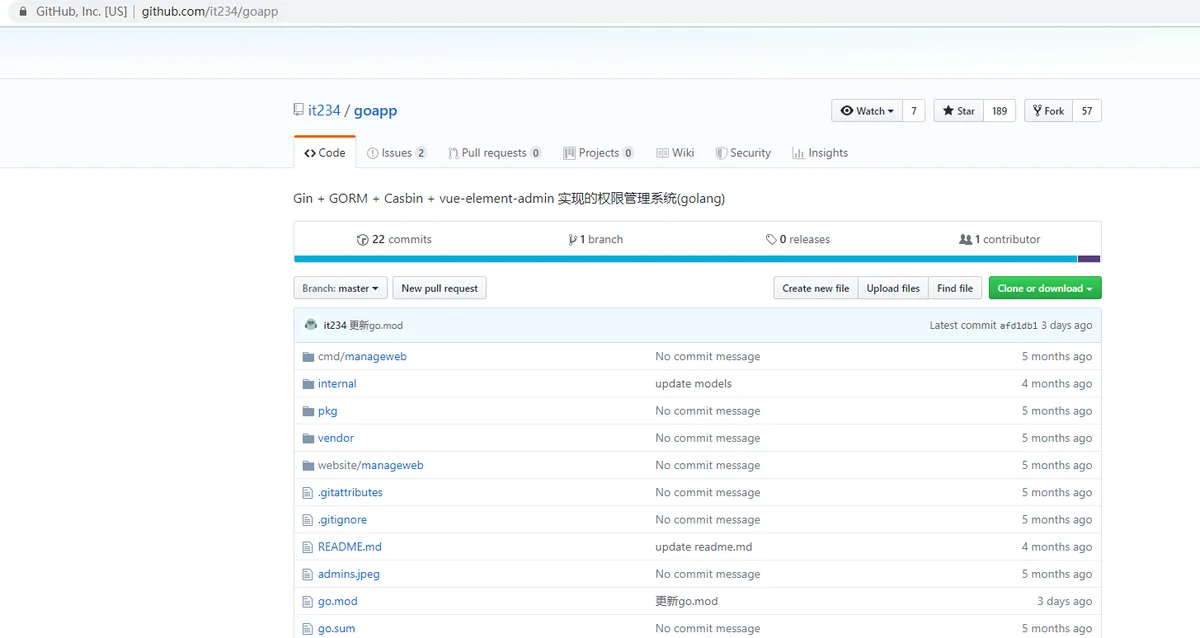Click the file icon for .gitignore
This screenshot has height=638, width=1200.
point(309,520)
